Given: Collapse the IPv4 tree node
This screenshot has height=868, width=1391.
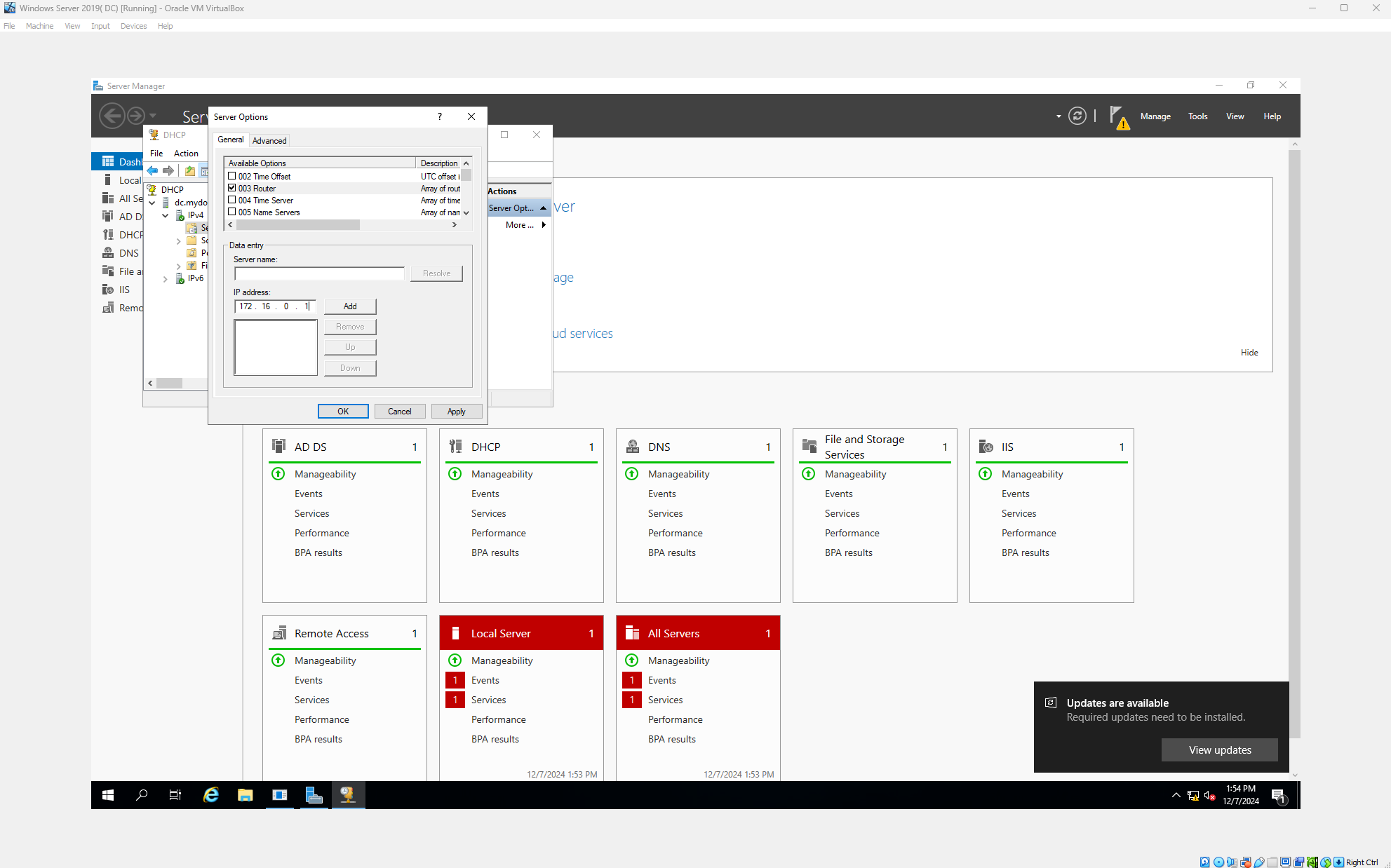Looking at the screenshot, I should tap(166, 215).
